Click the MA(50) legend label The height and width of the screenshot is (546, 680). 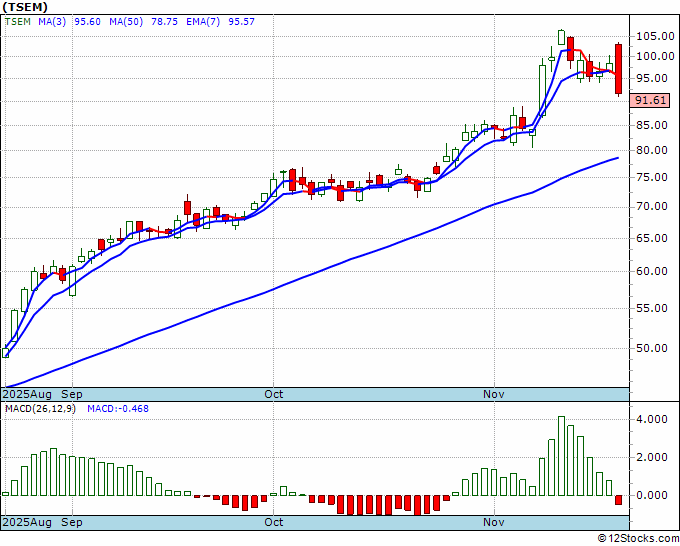(126, 22)
